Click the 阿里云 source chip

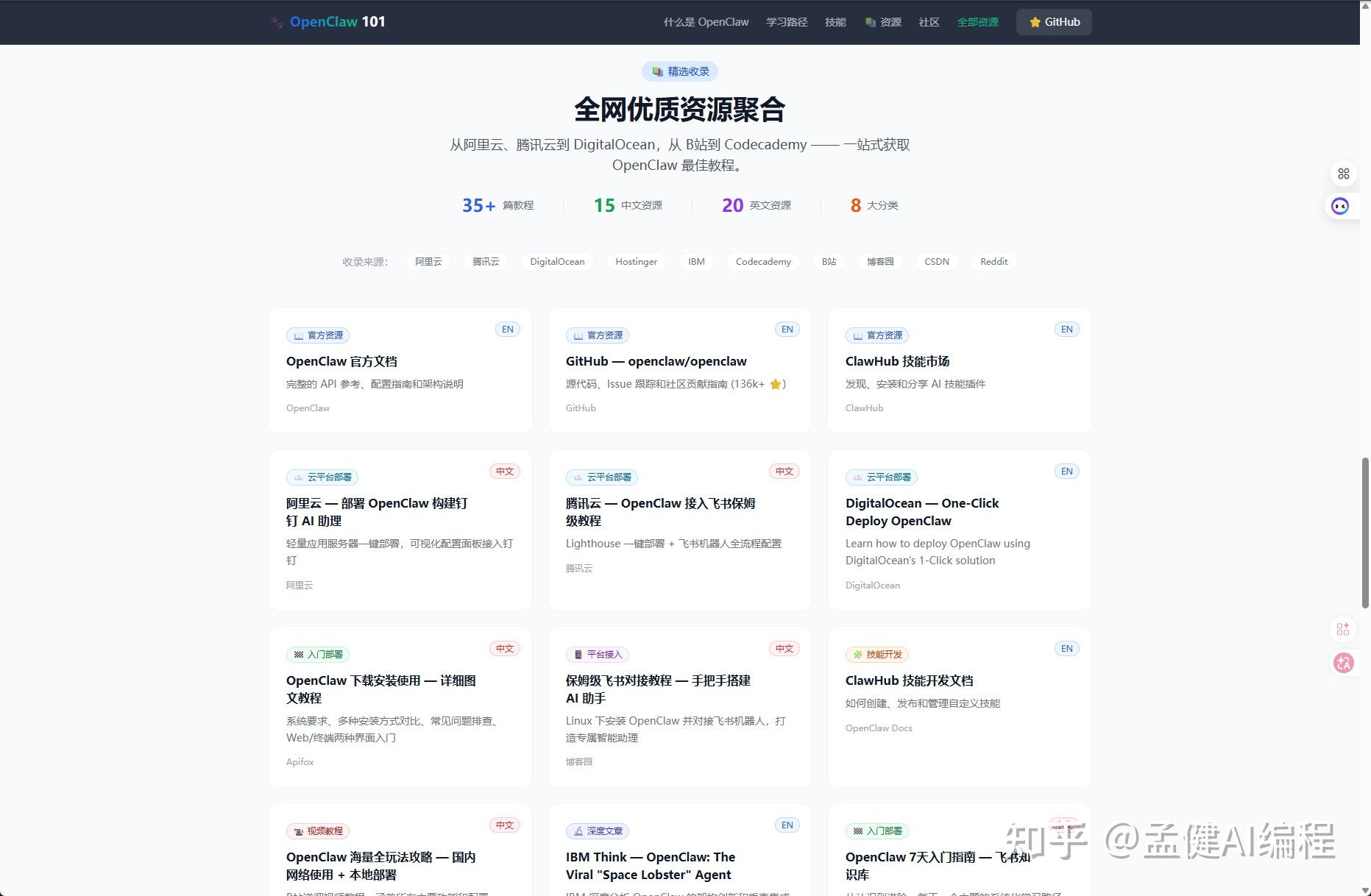(x=428, y=262)
